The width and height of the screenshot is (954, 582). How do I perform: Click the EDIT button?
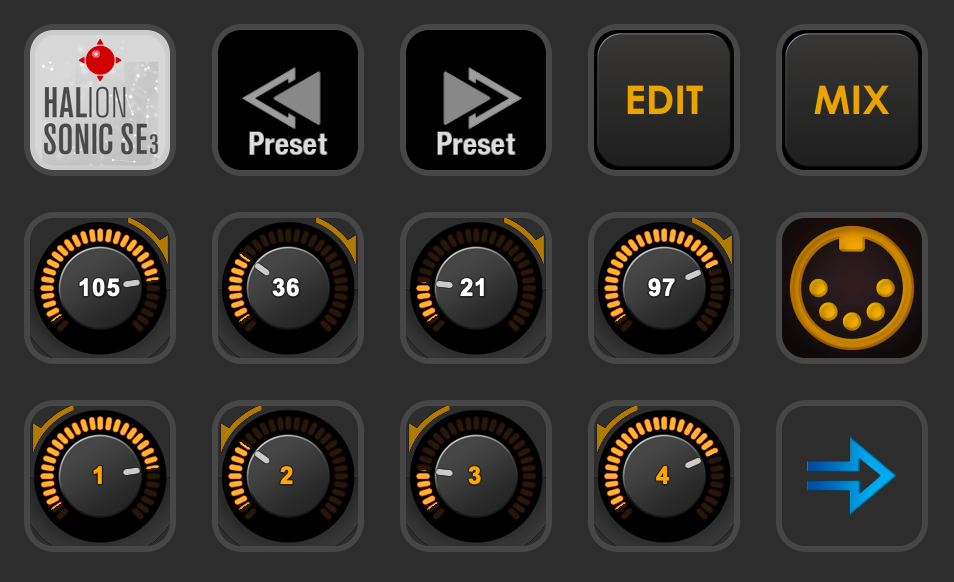(x=664, y=100)
